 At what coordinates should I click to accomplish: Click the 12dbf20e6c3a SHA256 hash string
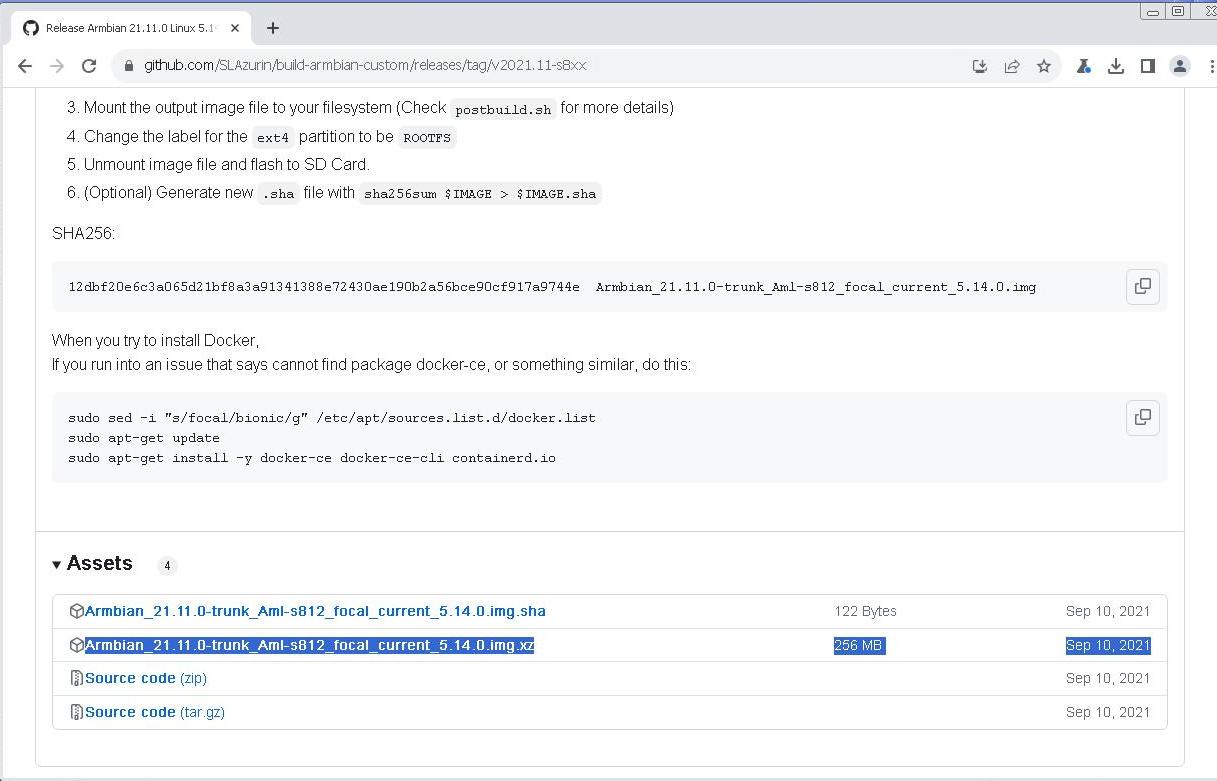[324, 287]
